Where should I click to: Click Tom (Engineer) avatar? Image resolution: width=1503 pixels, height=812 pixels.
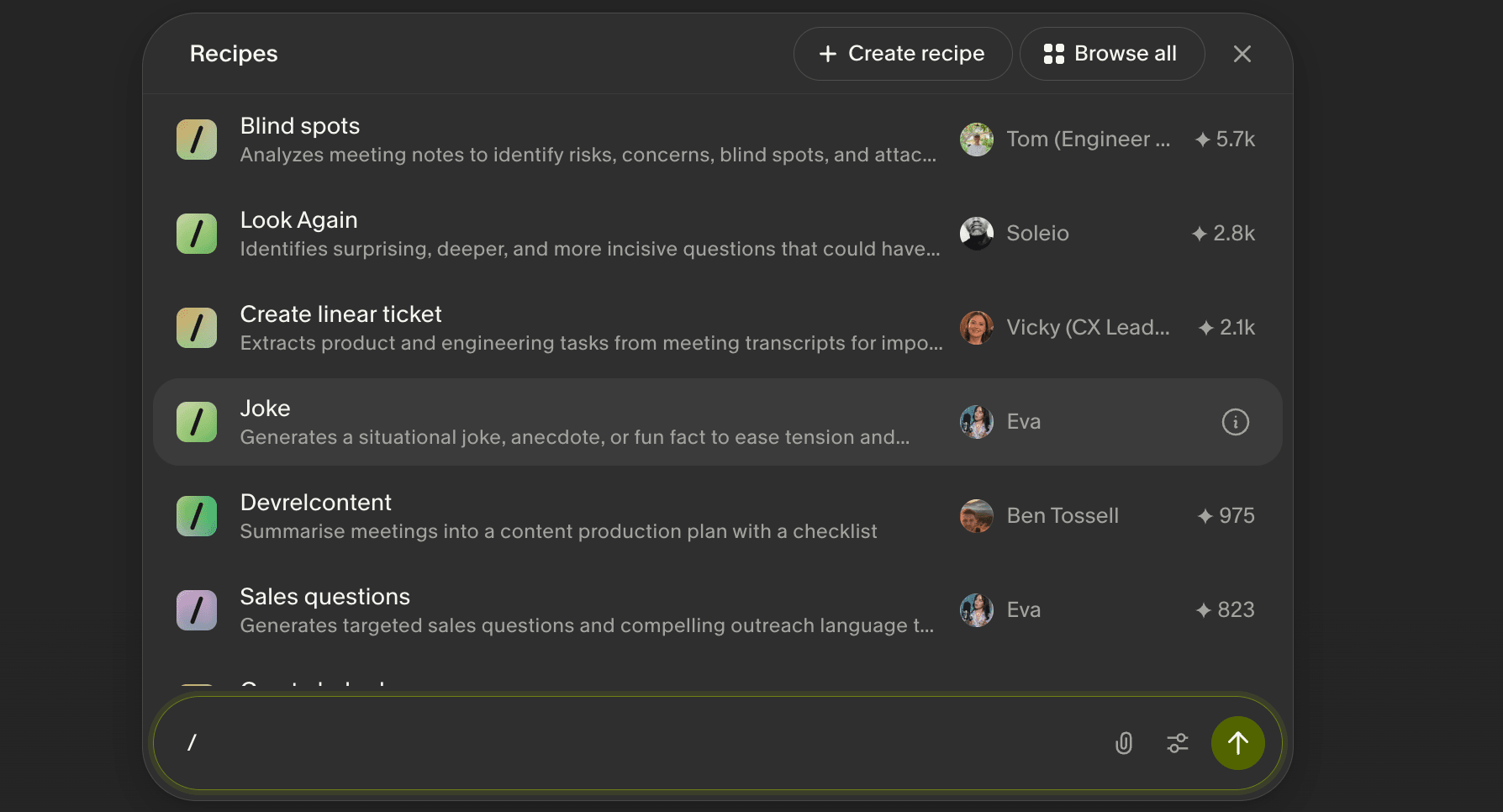[x=977, y=140]
